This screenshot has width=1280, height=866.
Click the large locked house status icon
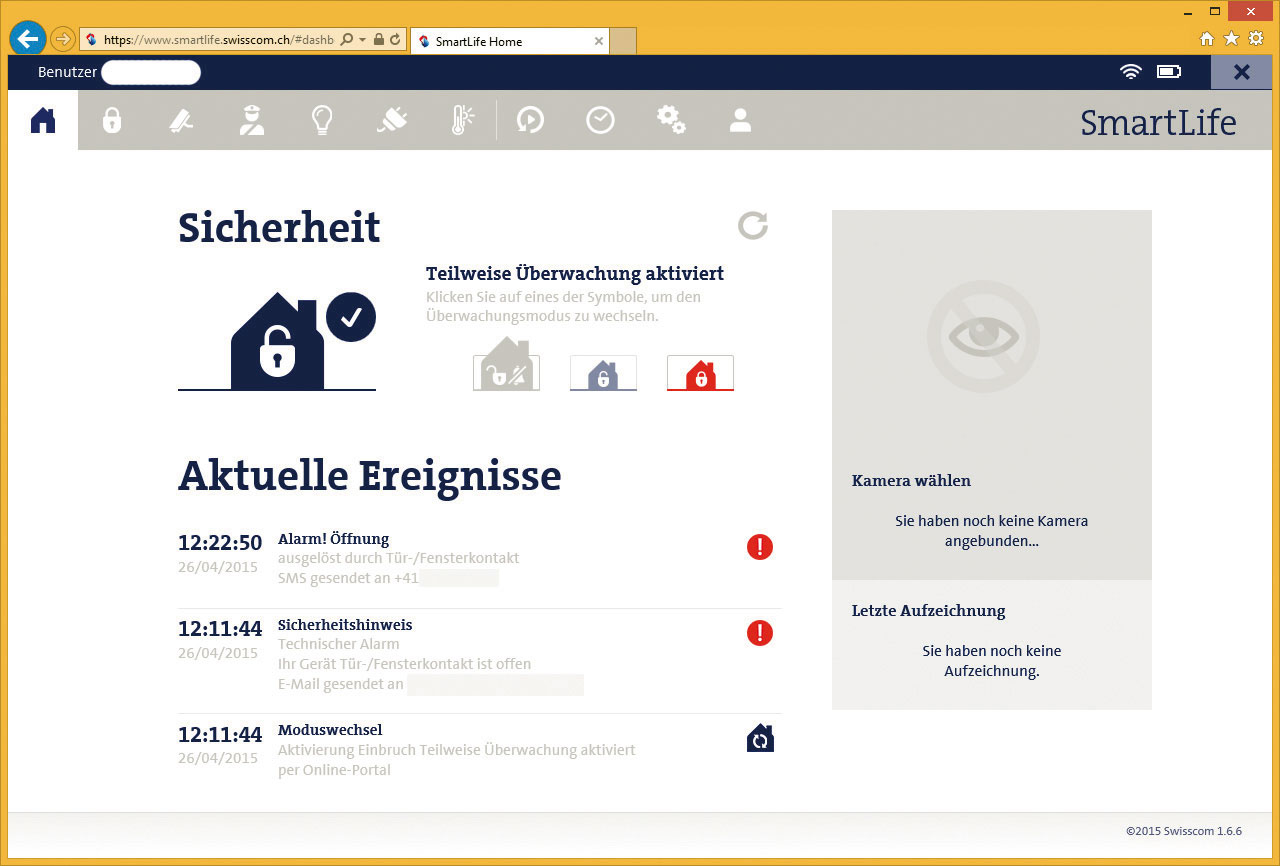click(278, 340)
